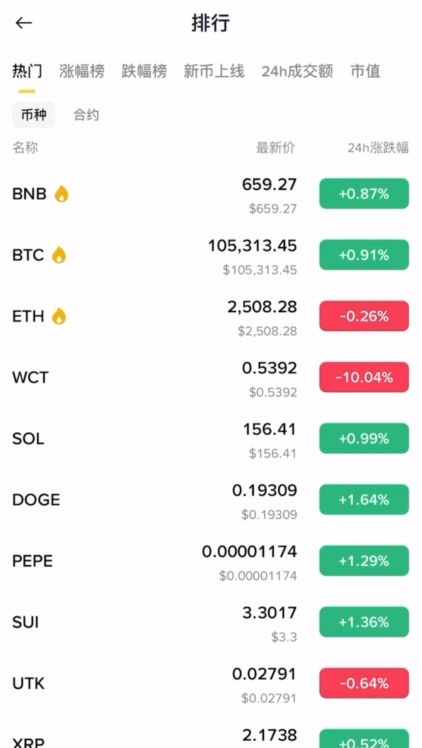
Task: Tap the flame icon beside BTC
Action: 59,255
